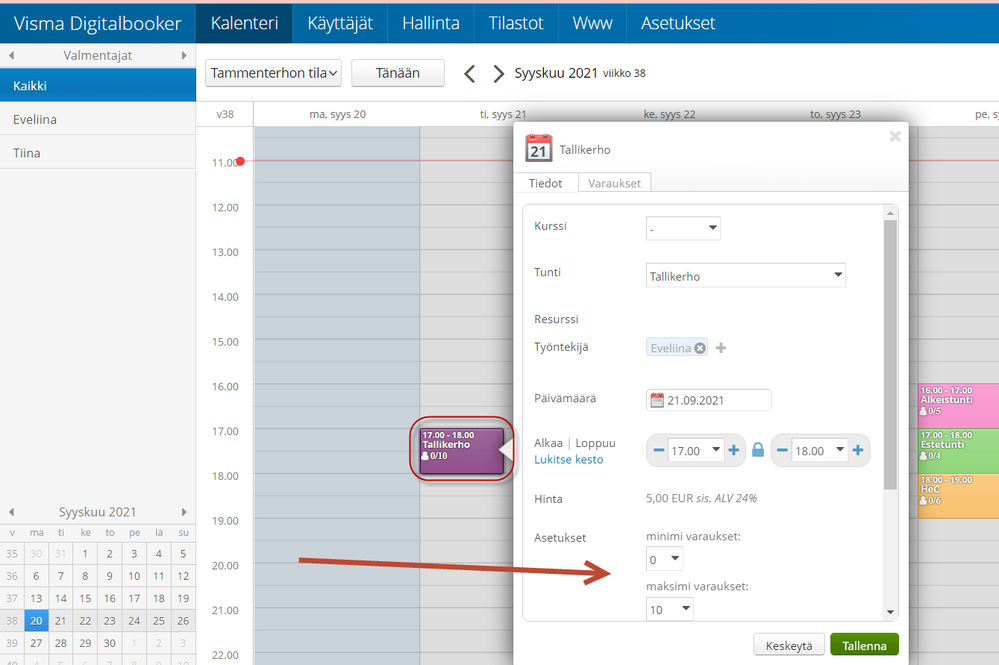Open Tammenterhon tila location dropdown
This screenshot has height=665, width=999.
pos(273,73)
